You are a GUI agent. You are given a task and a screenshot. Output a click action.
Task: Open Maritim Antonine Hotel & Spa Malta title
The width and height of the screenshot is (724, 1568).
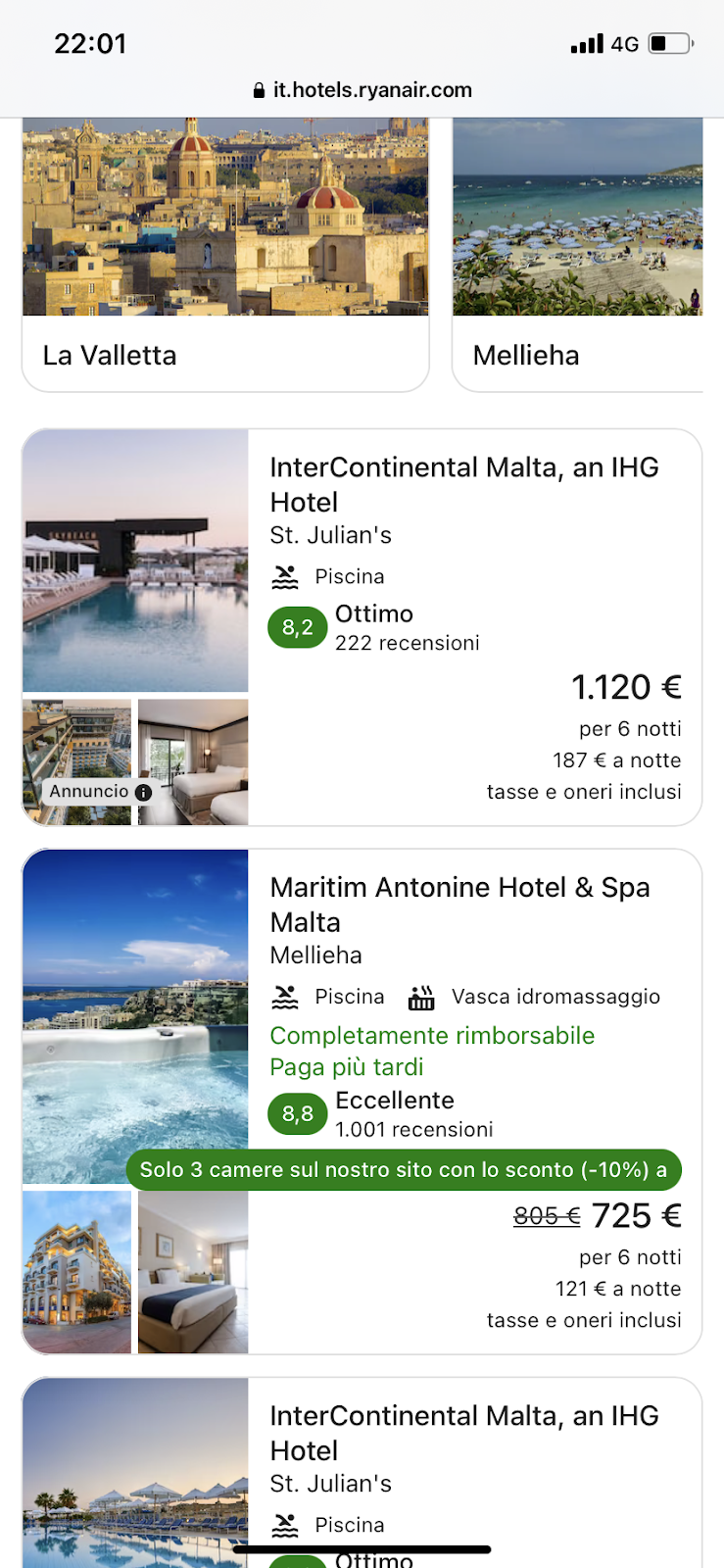point(459,905)
